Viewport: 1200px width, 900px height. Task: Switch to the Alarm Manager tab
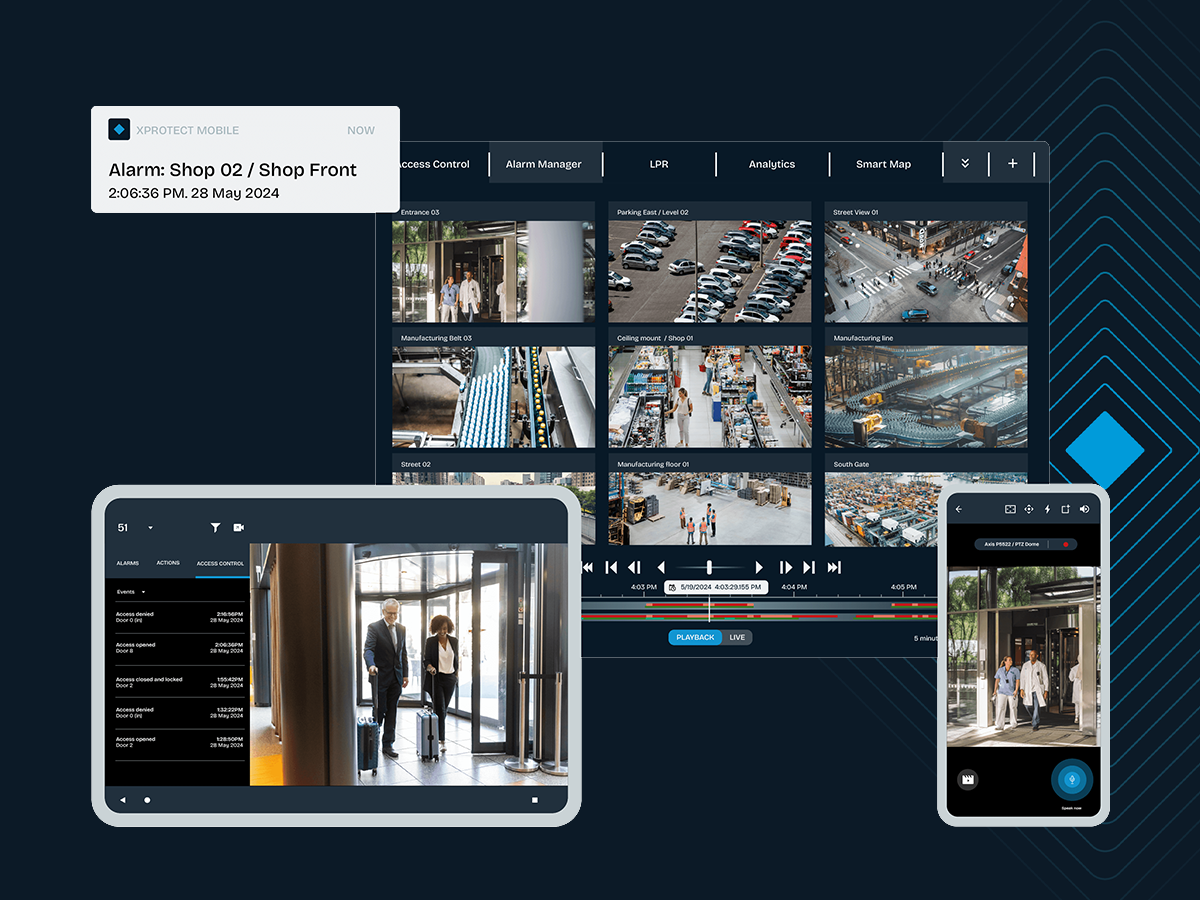point(544,164)
